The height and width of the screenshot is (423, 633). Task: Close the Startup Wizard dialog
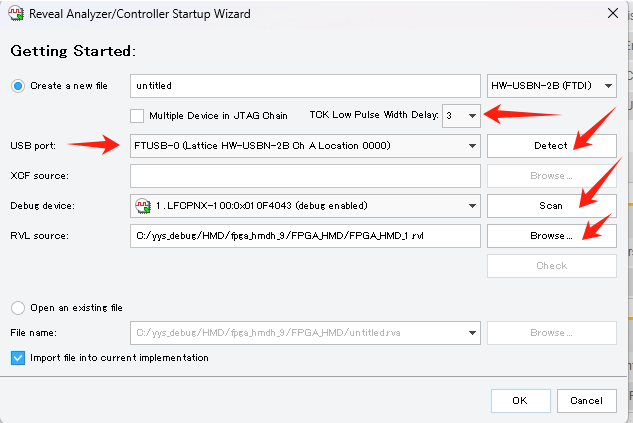[613, 13]
